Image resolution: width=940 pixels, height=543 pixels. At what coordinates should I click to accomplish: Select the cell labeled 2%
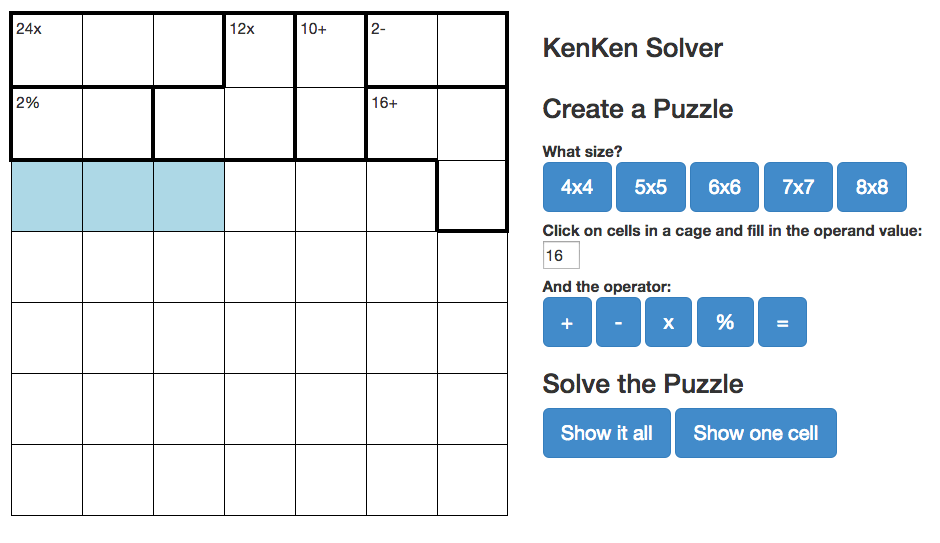click(x=47, y=124)
